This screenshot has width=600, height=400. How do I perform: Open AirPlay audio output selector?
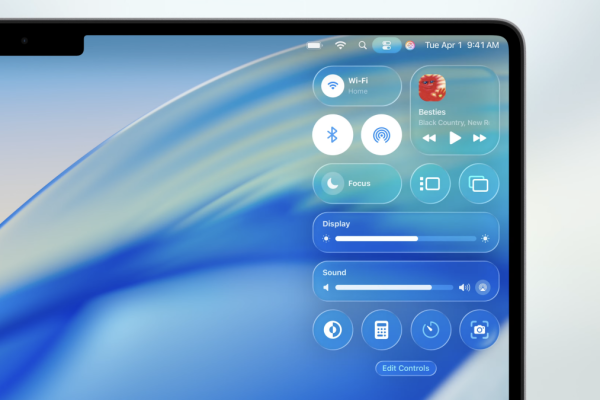point(483,287)
